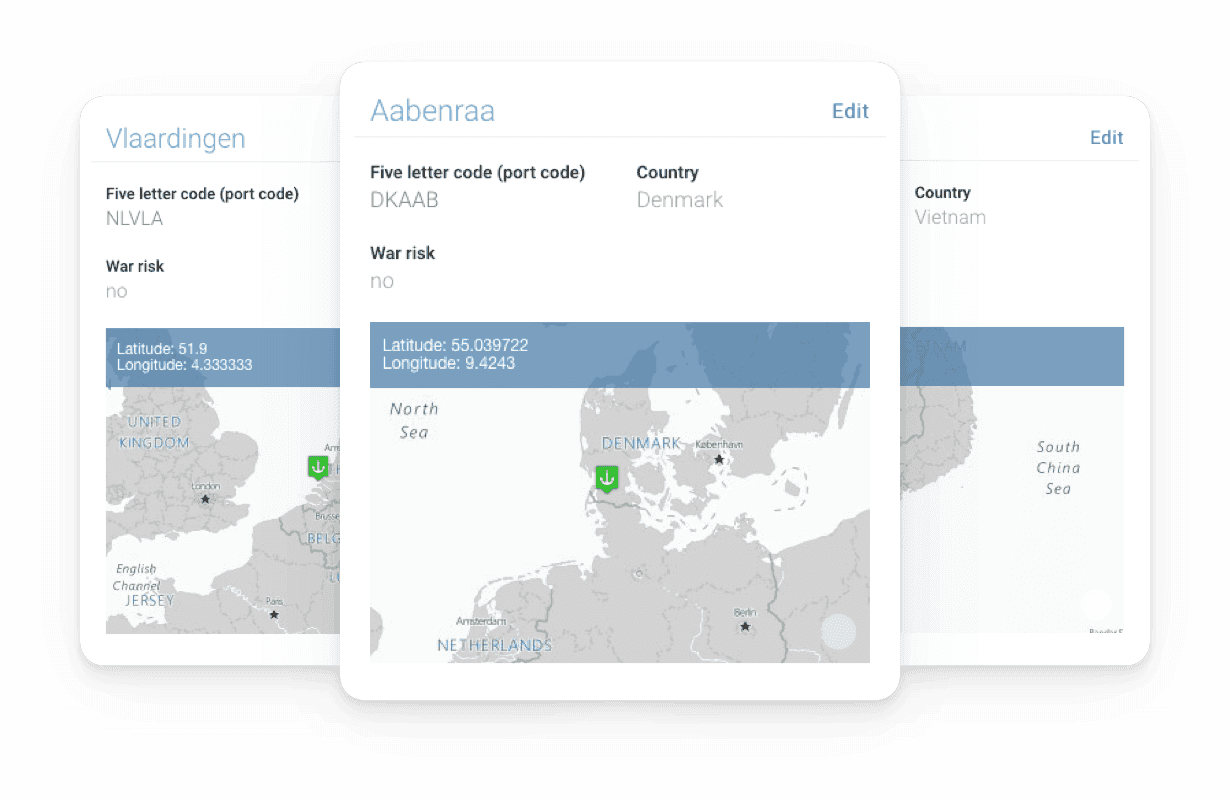This screenshot has width=1230, height=800.
Task: Open the Aabenraa port title
Action: [x=432, y=111]
